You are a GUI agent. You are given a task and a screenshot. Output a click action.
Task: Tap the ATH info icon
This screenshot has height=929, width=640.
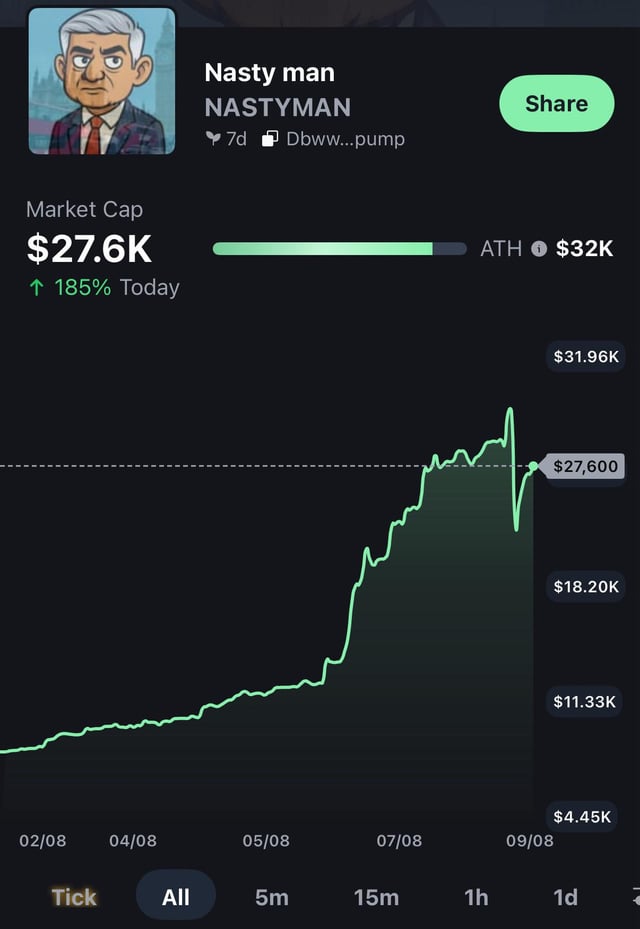(539, 249)
